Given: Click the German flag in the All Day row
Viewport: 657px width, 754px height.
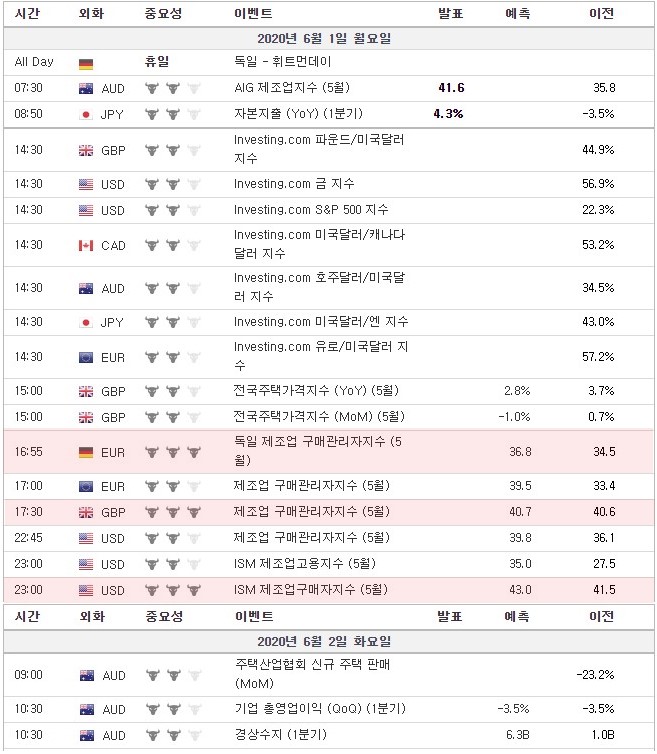Looking at the screenshot, I should pos(86,63).
